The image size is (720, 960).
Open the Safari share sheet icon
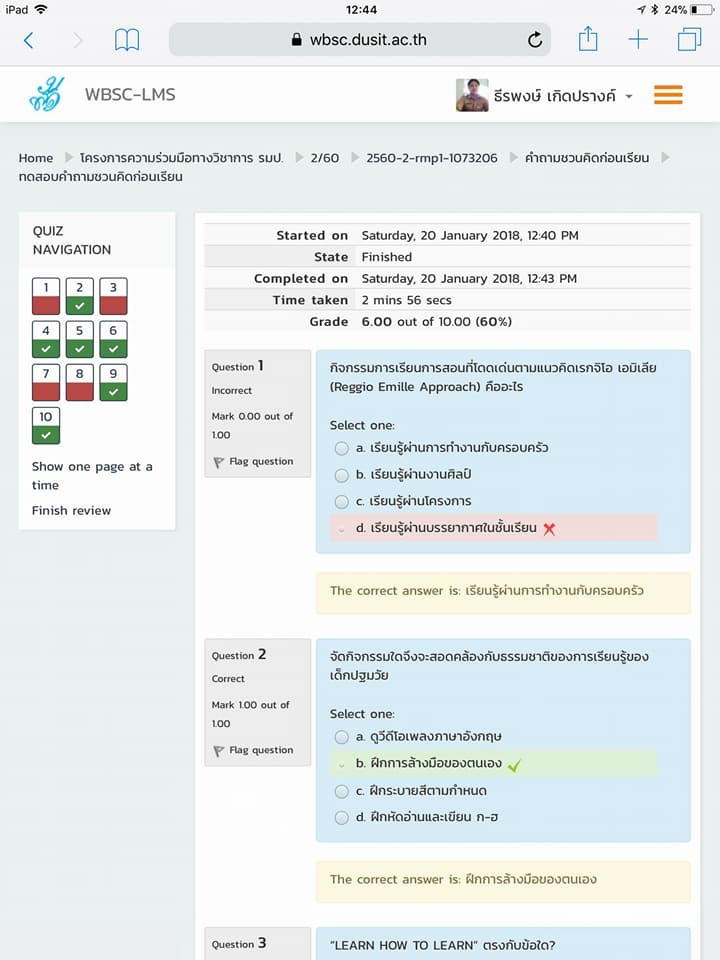588,39
